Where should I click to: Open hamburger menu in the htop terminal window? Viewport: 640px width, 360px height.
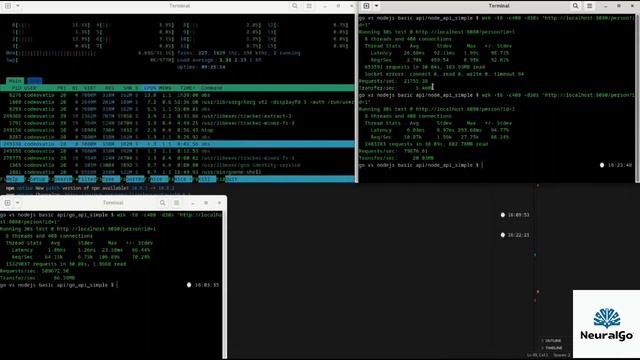tap(309, 6)
